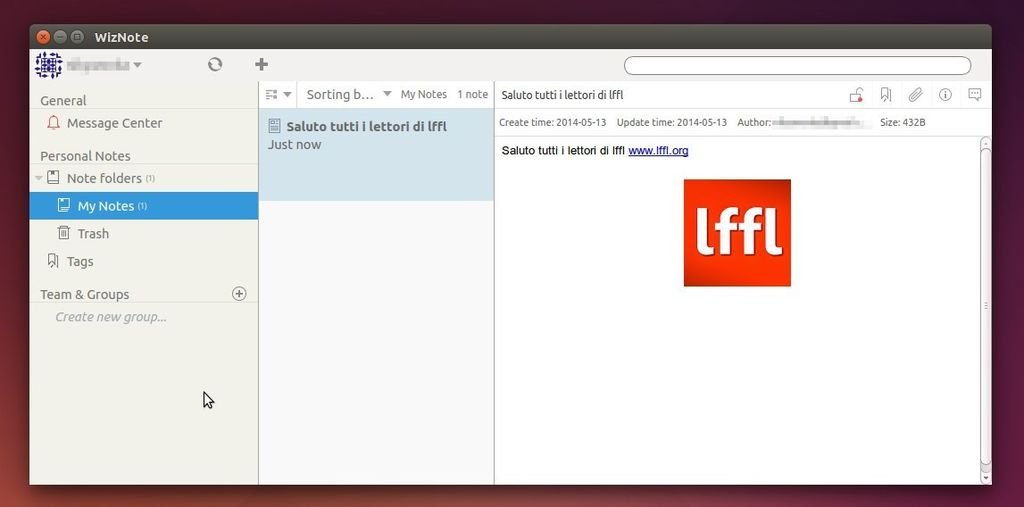Open the comments speech bubble icon
This screenshot has width=1024, height=507.
click(x=974, y=95)
